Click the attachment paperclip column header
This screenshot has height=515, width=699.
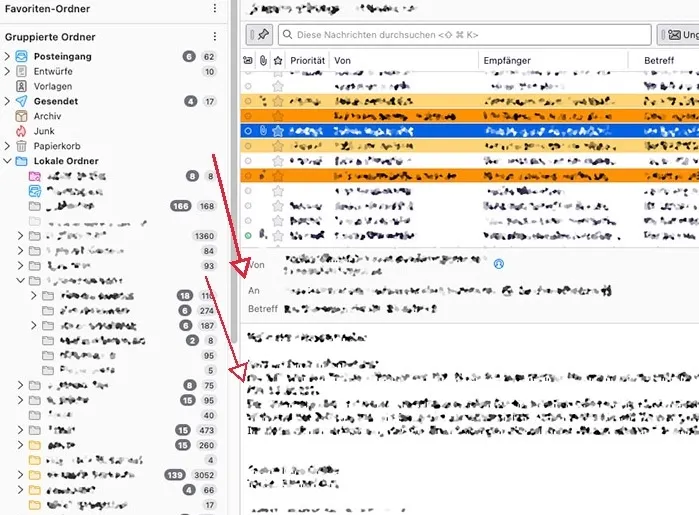coord(263,60)
